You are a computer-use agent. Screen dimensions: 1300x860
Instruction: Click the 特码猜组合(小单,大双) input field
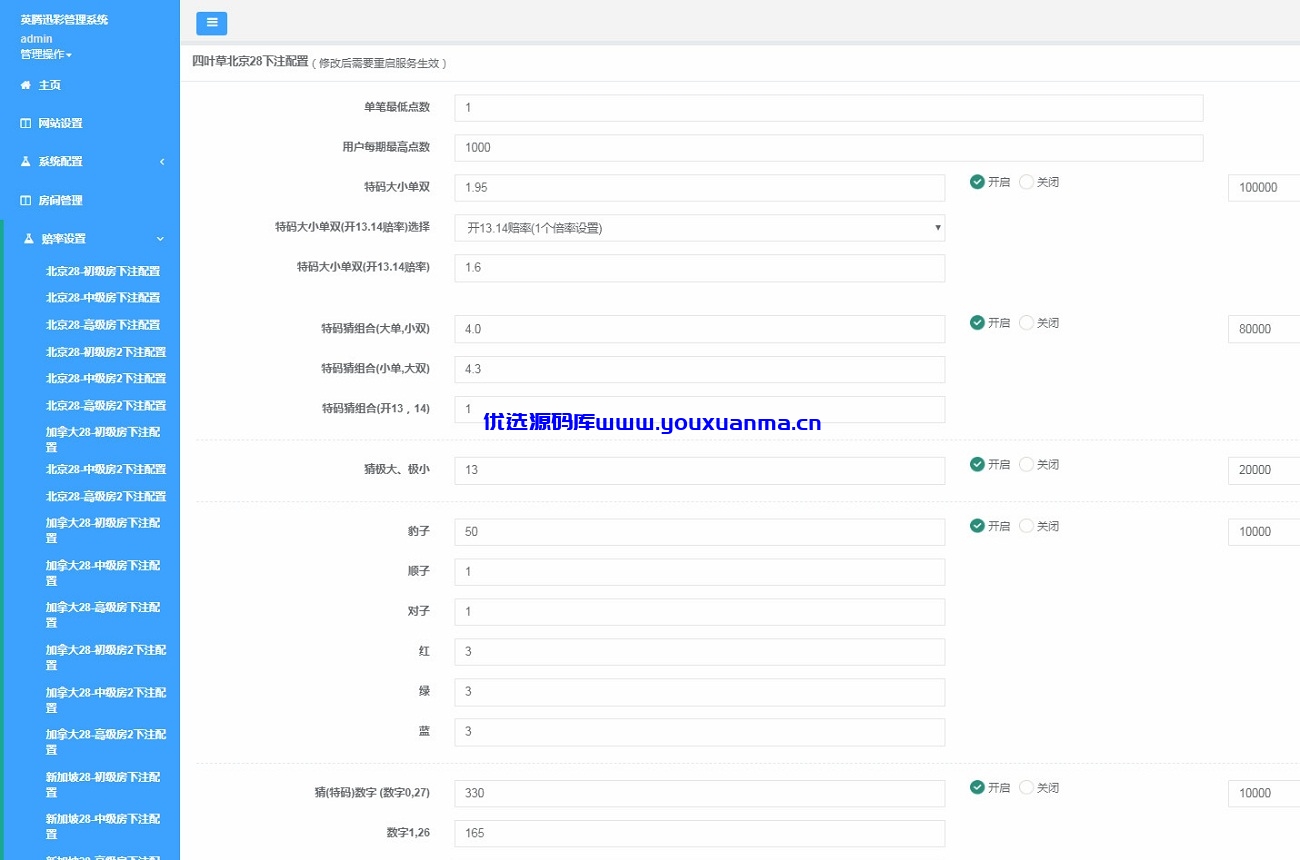coord(700,369)
